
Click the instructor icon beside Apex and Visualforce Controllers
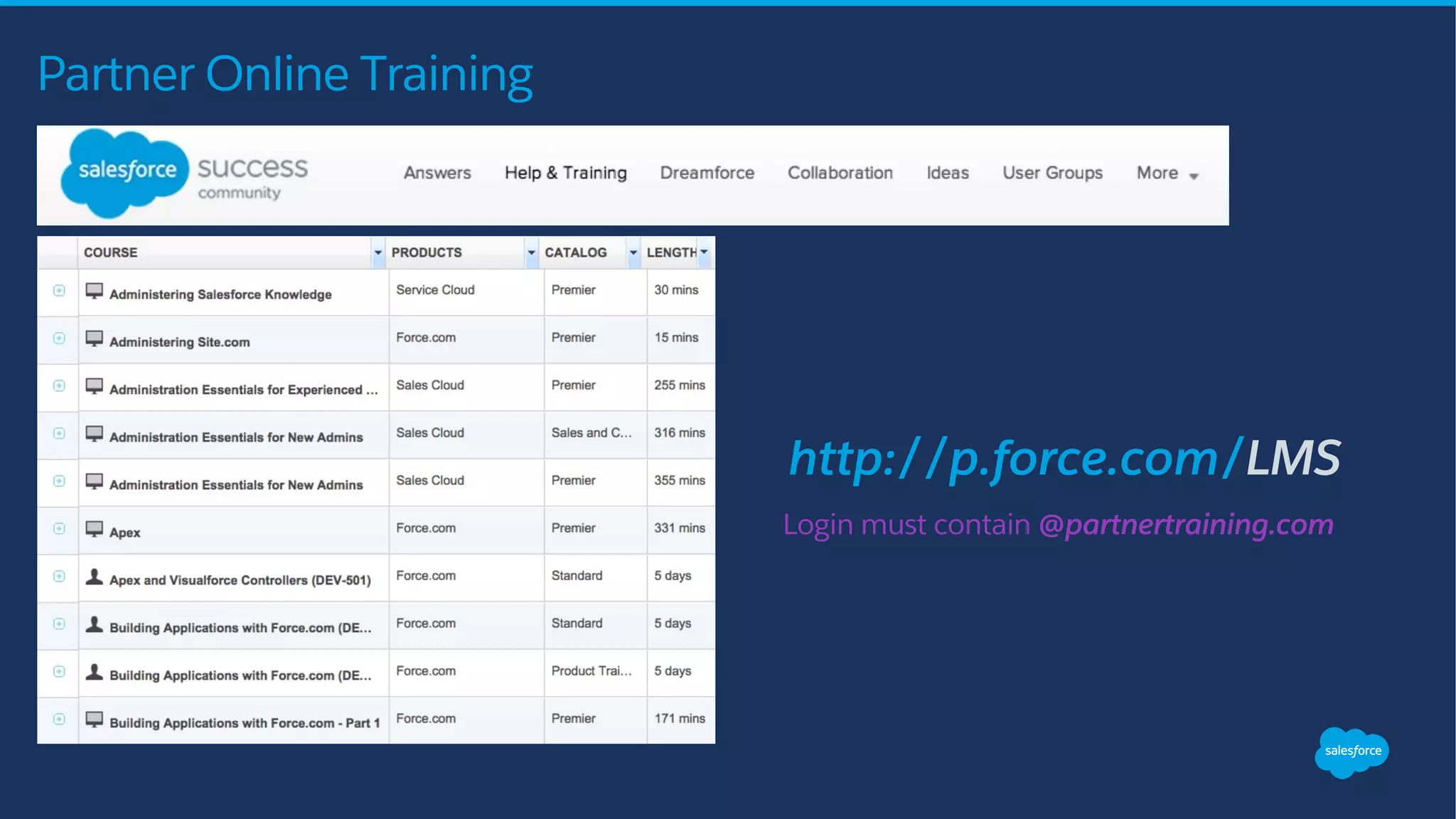[x=95, y=577]
